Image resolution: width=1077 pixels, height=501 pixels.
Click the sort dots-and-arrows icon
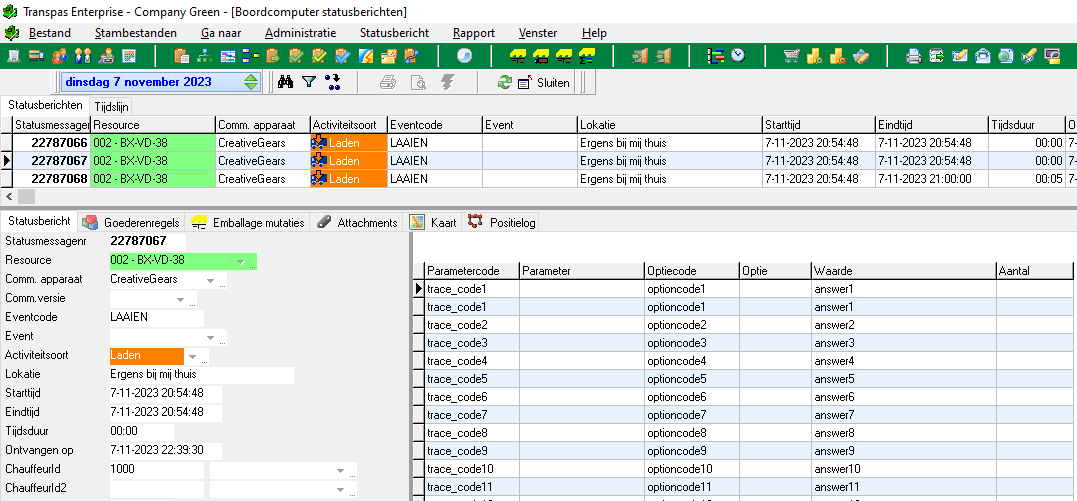pos(333,82)
